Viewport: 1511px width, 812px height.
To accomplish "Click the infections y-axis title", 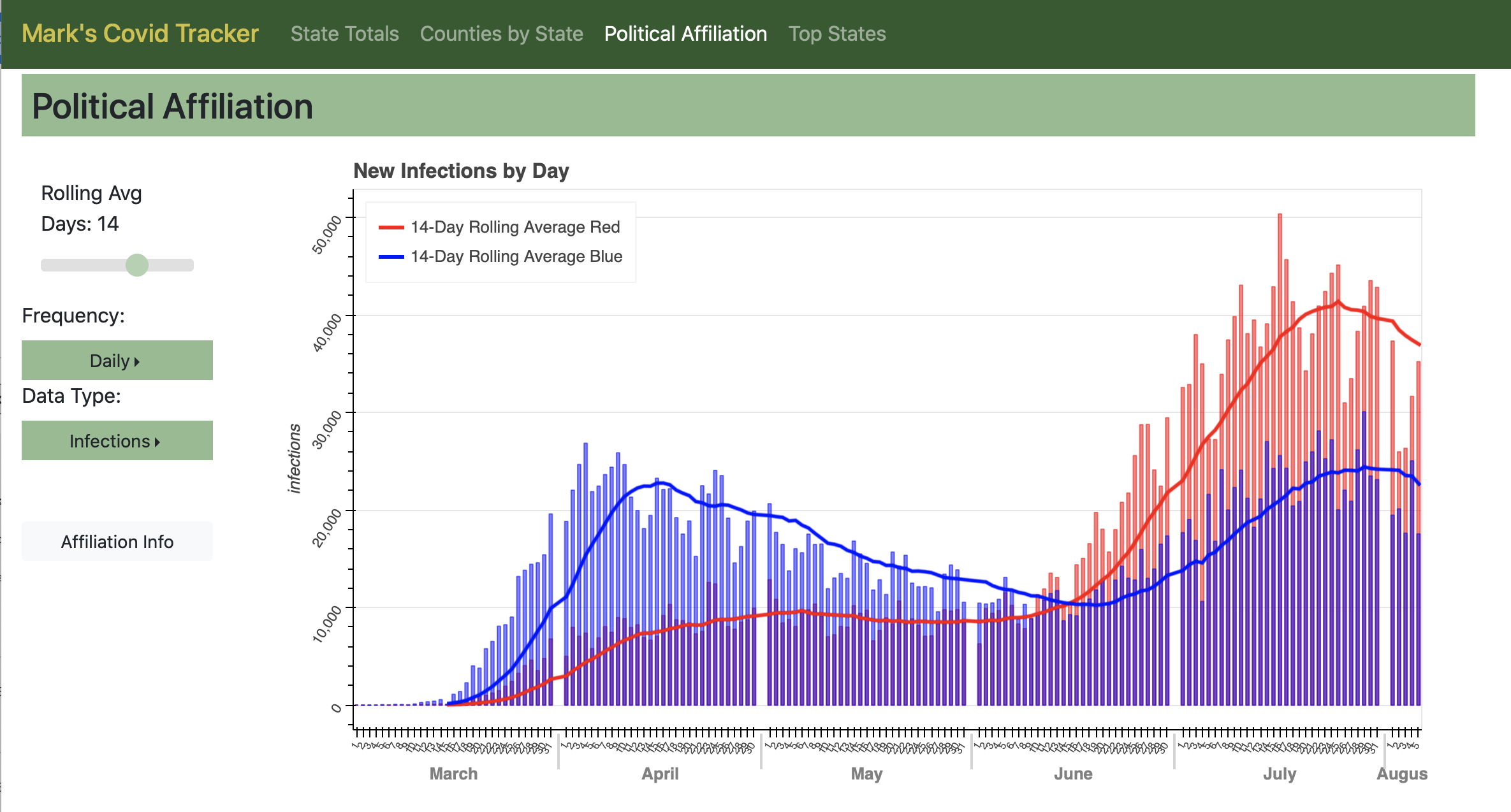I will click(294, 458).
